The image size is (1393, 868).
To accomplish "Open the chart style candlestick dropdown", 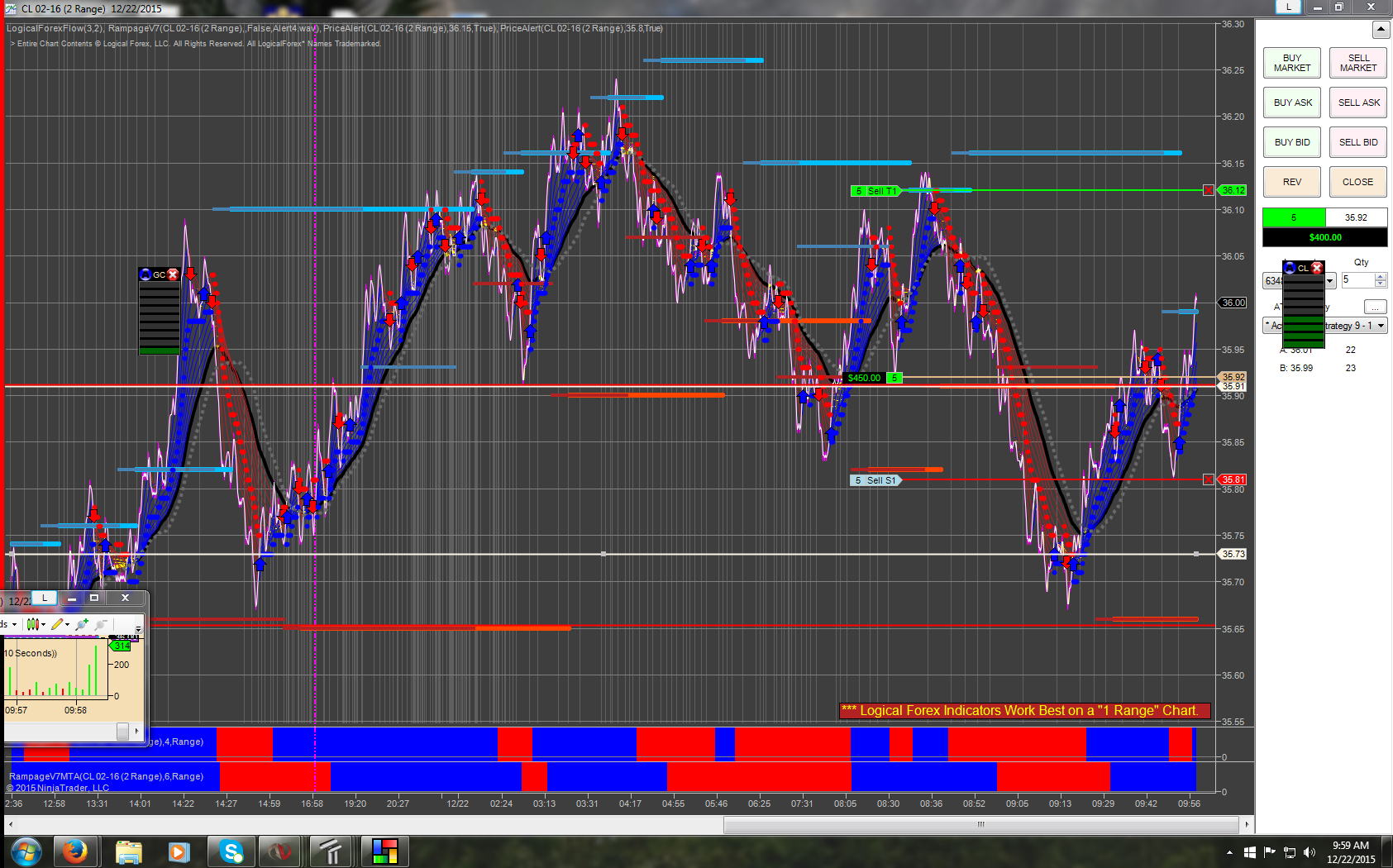I will pos(36,624).
